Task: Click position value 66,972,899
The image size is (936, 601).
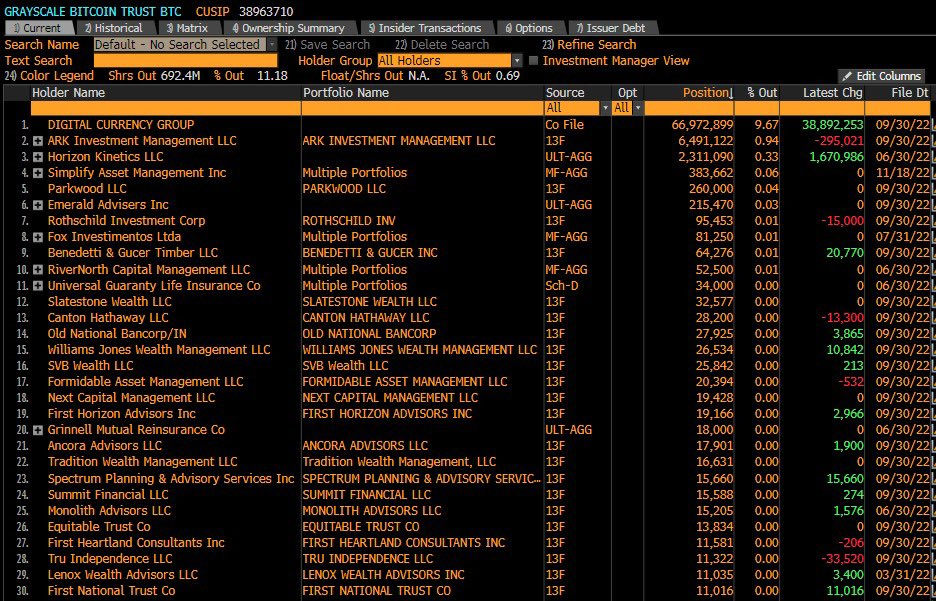Action: point(702,125)
